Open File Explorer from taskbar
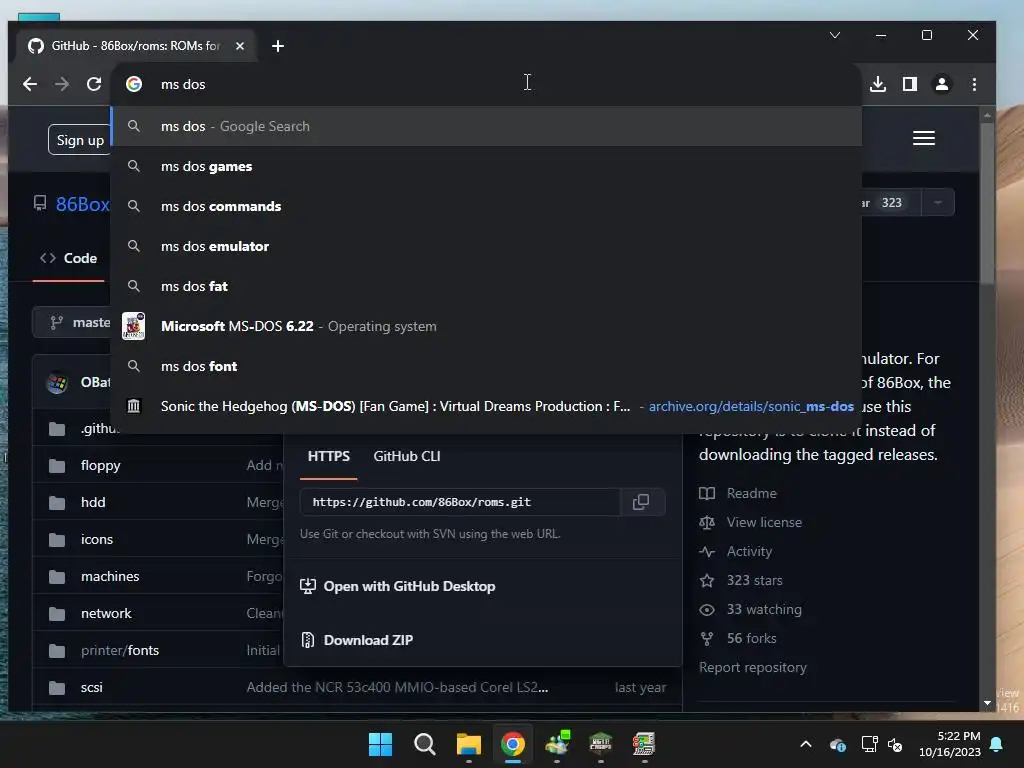This screenshot has width=1024, height=768. click(468, 744)
